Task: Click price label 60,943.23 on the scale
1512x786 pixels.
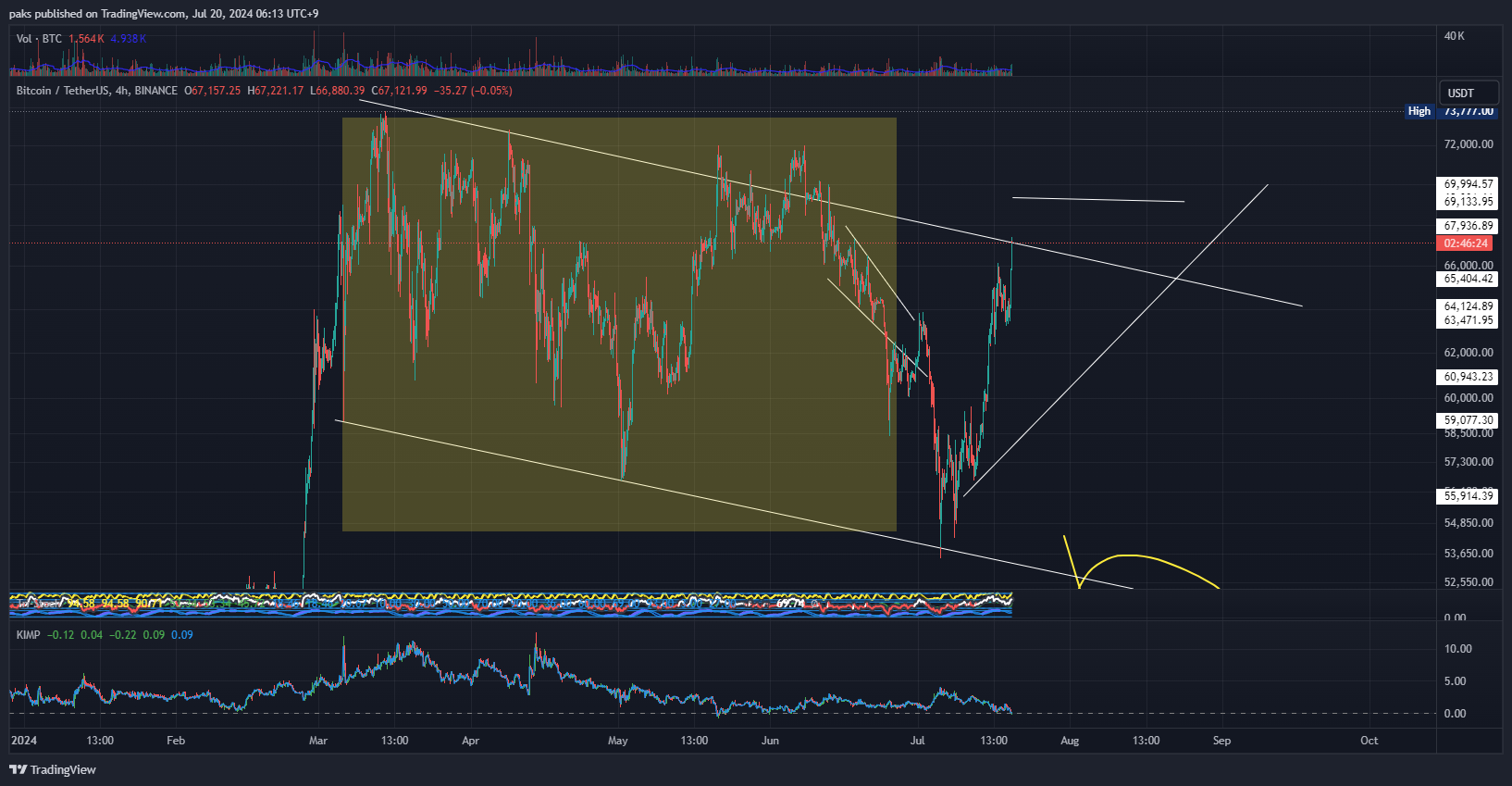Action: tap(1469, 377)
